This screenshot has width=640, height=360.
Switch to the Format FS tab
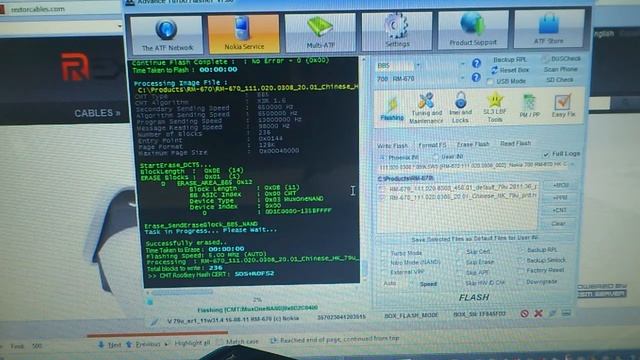432,145
